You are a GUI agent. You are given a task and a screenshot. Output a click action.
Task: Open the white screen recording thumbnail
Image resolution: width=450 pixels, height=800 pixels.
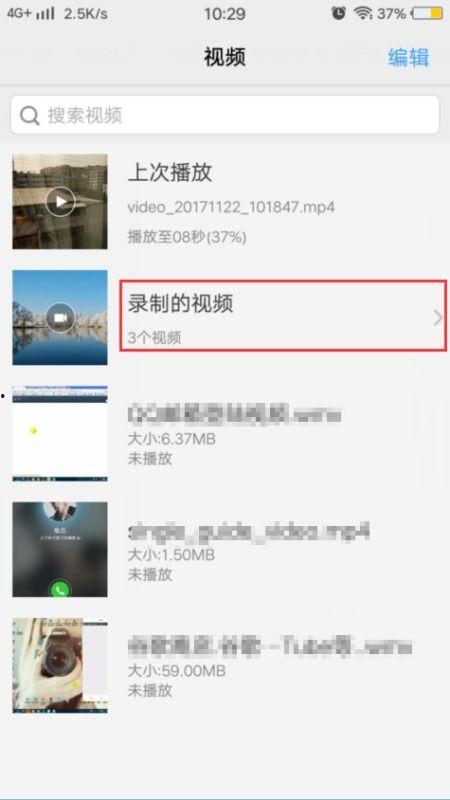(60, 433)
